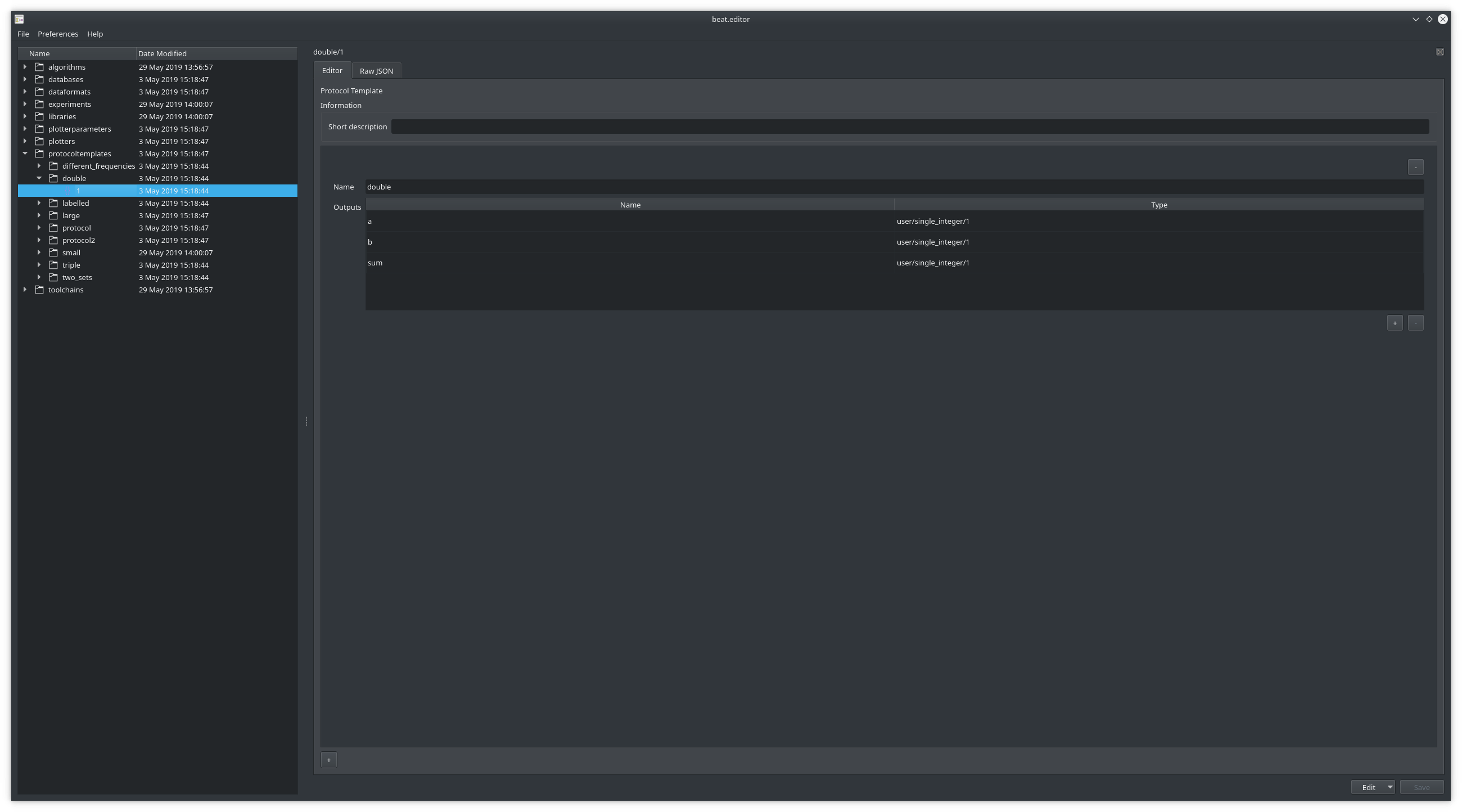The image size is (1462, 812).
Task: Add a new output using the plus button
Action: coord(1395,322)
